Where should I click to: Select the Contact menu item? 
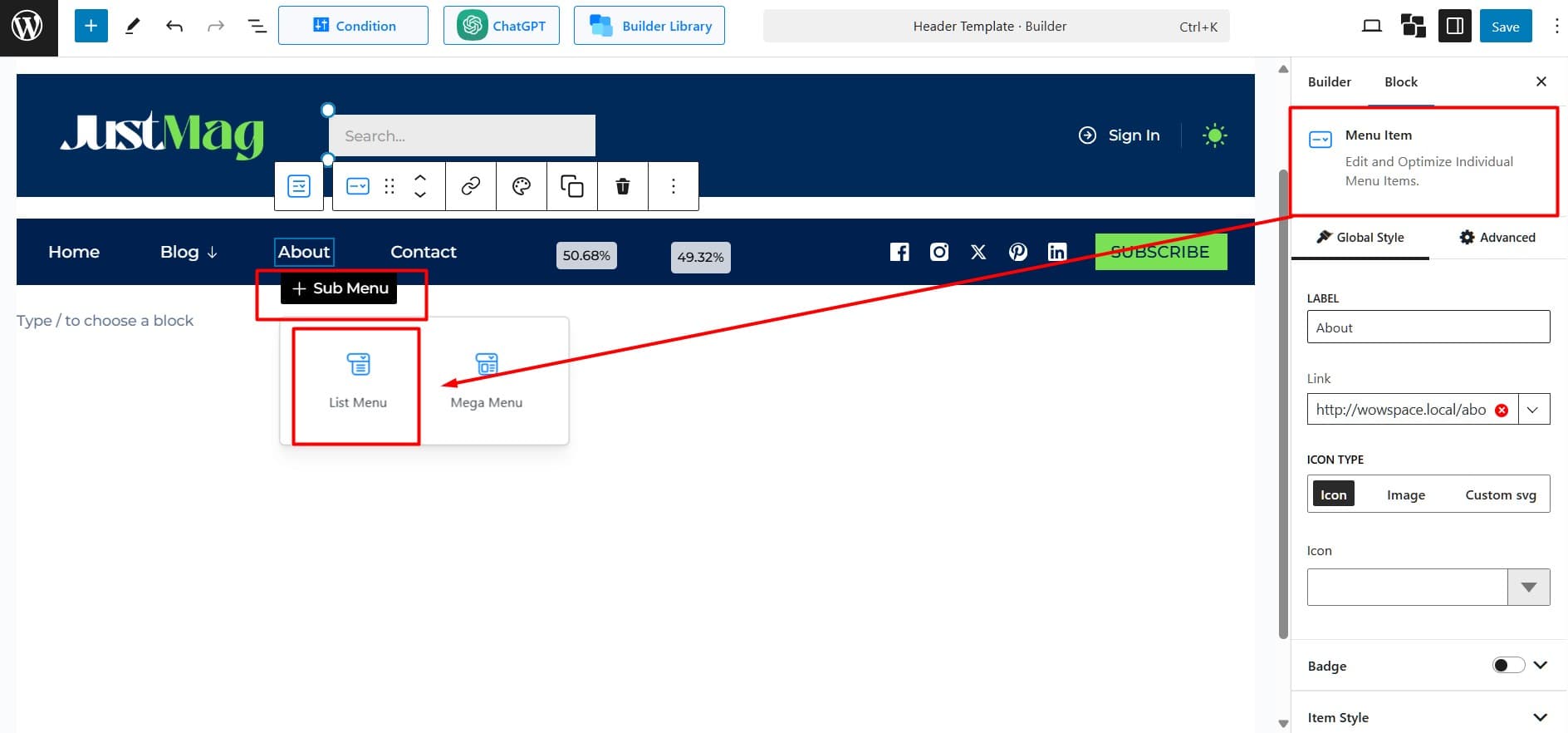coord(424,252)
